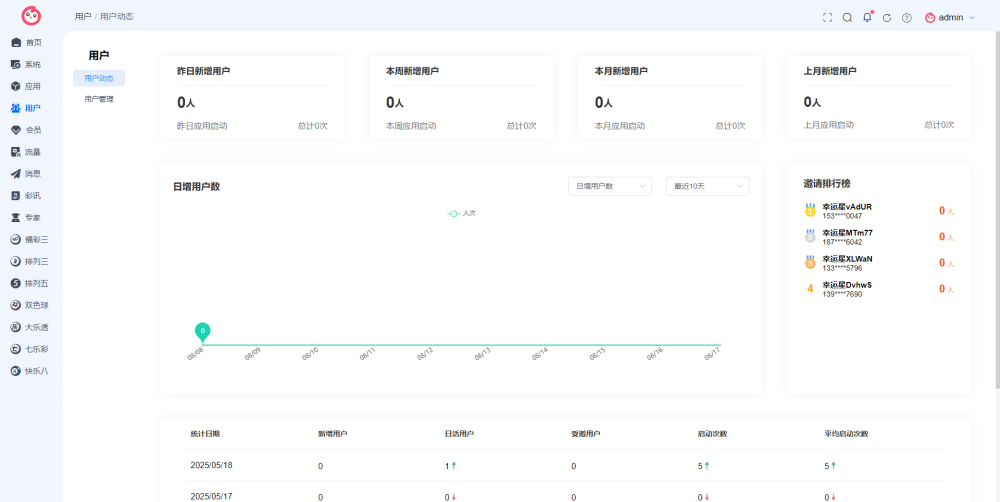
Task: Click the fullscreen toggle icon in header
Action: [x=827, y=18]
